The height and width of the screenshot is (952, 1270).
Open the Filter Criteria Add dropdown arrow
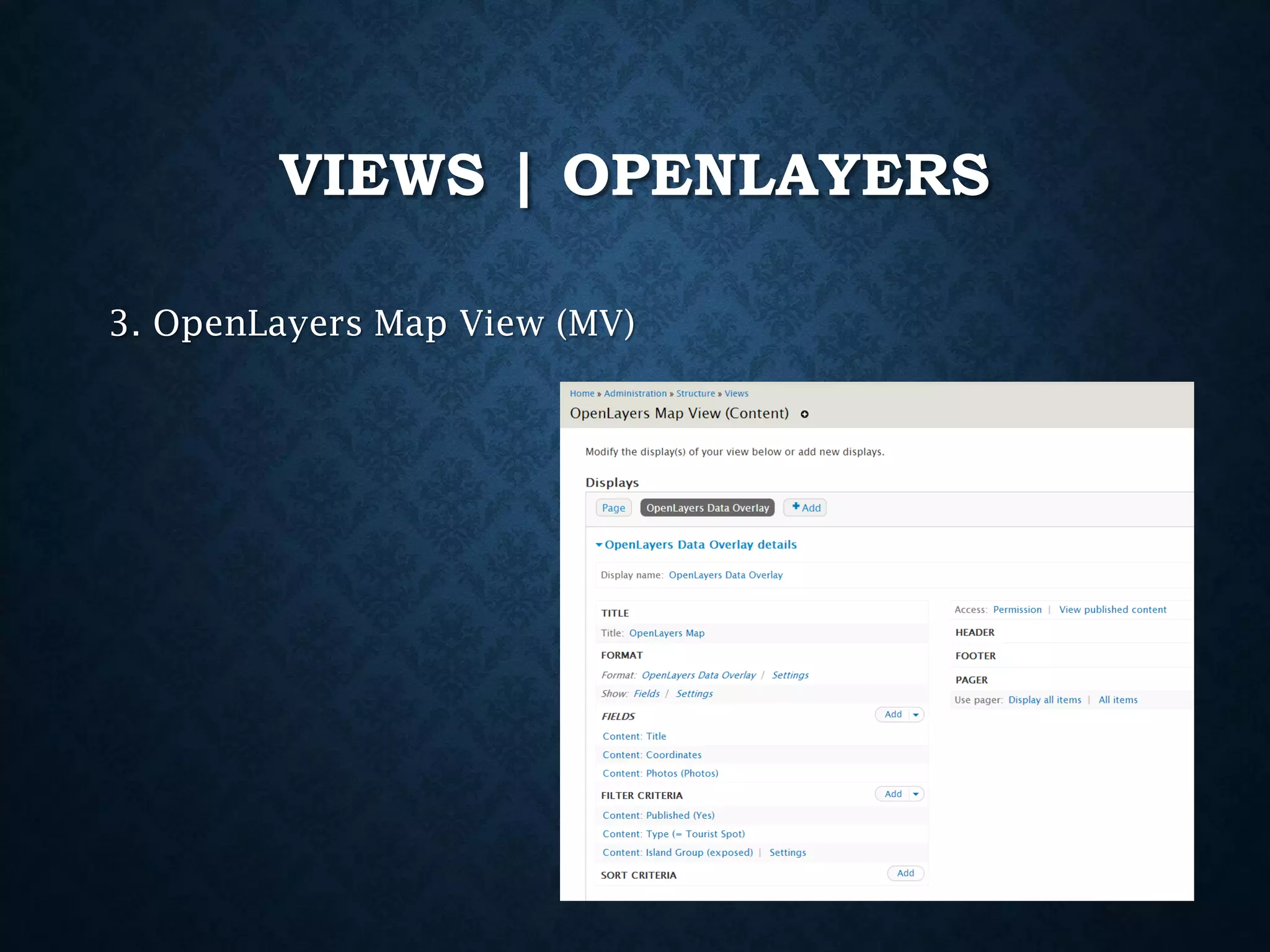click(915, 794)
